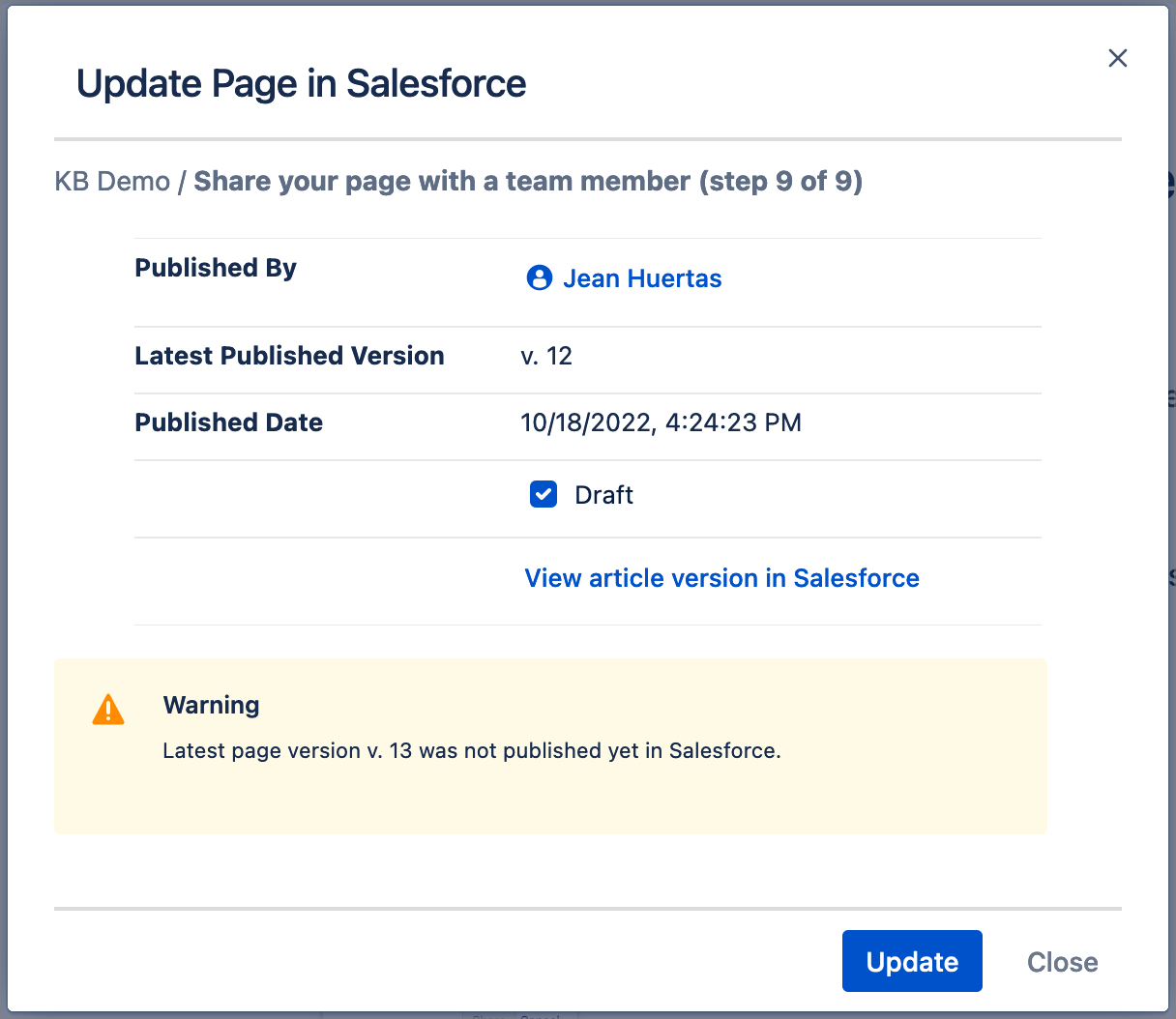Screen dimensions: 1176x1019
Task: Select the KB Demo breadcrumb
Action: [x=112, y=182]
